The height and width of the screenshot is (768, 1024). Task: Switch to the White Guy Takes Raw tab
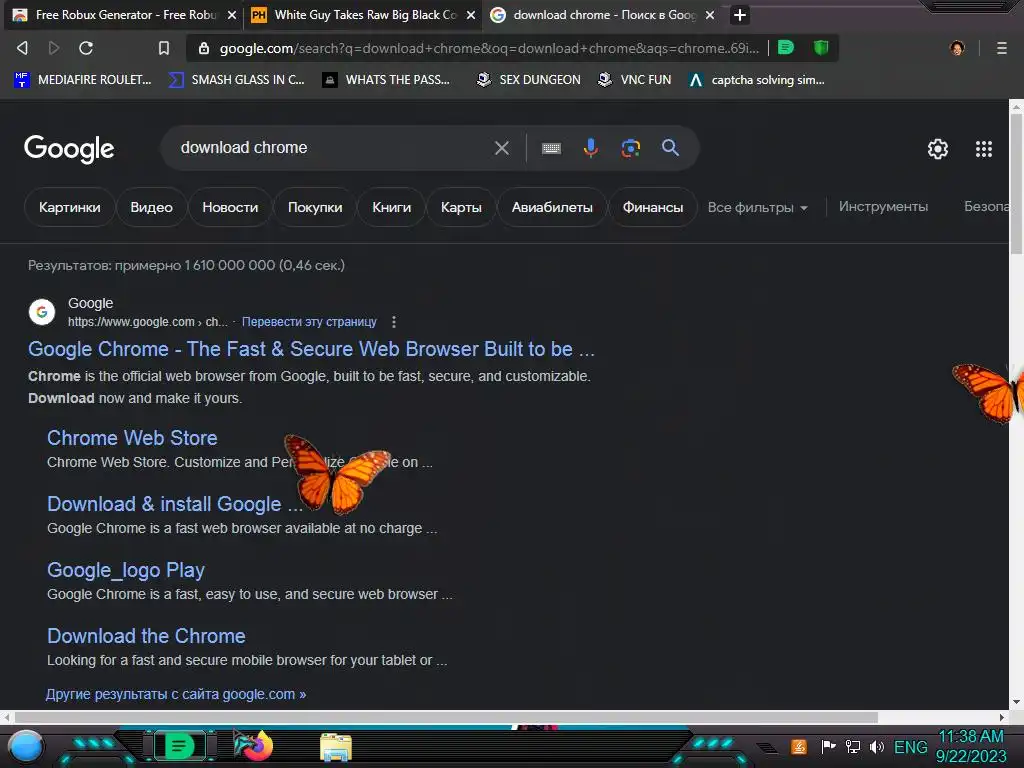click(363, 15)
